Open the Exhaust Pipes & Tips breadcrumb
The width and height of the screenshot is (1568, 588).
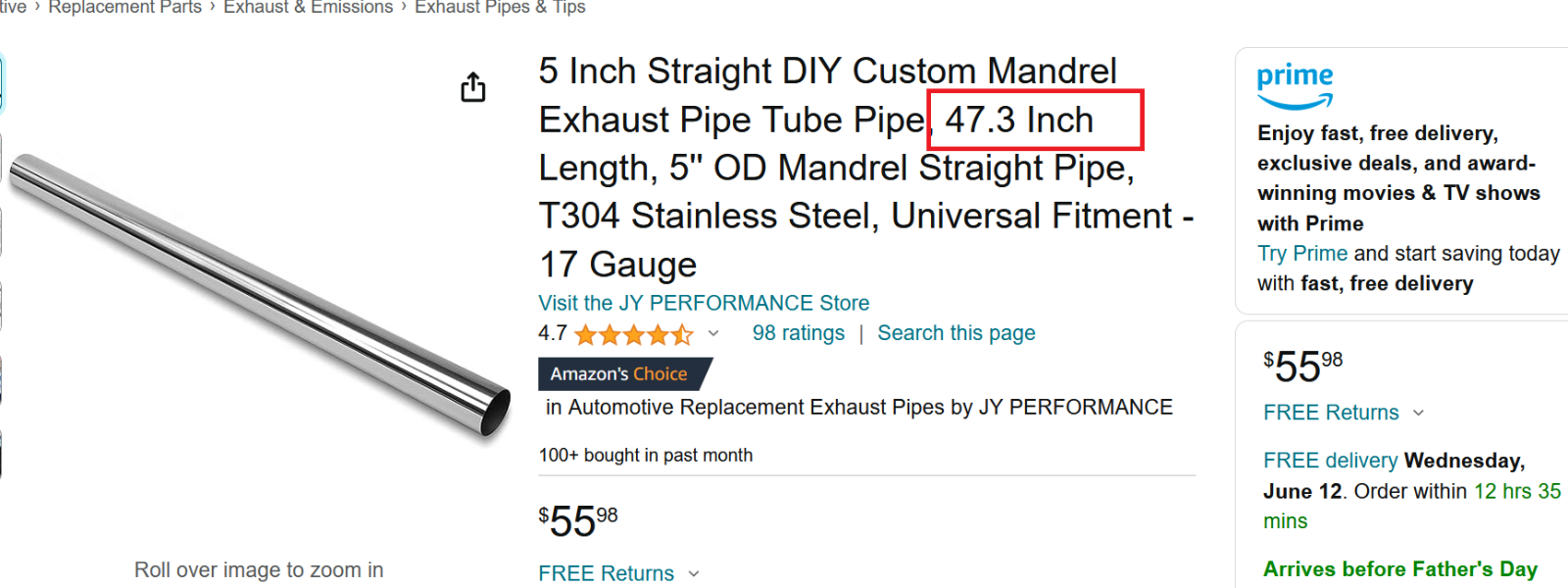500,8
